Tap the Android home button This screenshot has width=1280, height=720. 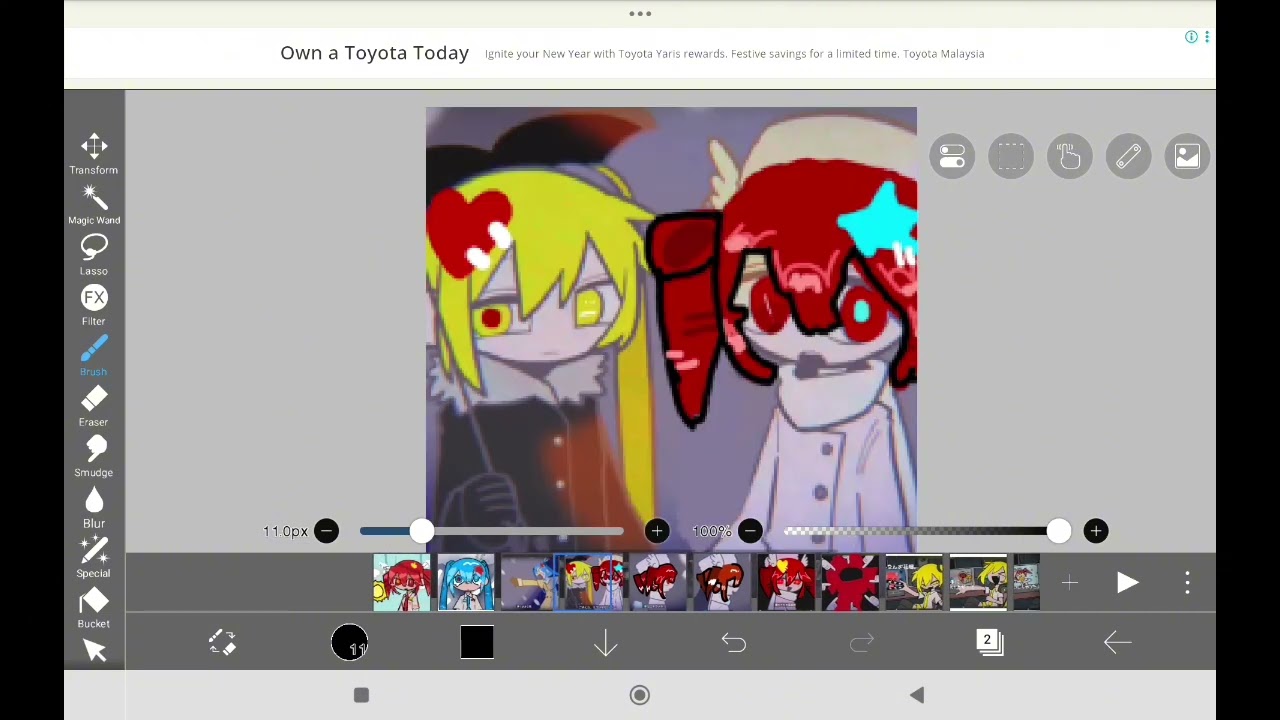[640, 695]
